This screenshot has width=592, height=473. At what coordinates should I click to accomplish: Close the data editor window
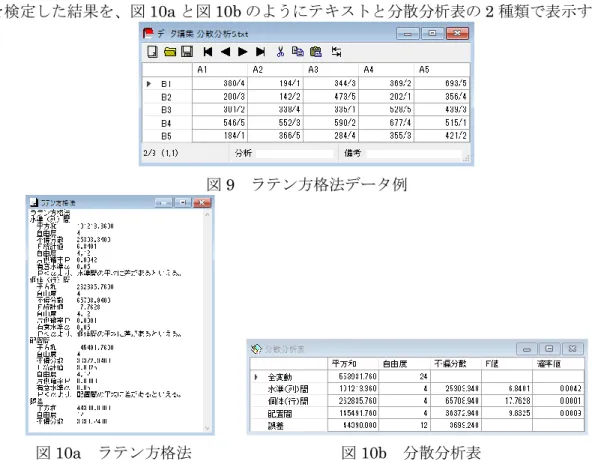tap(457, 34)
